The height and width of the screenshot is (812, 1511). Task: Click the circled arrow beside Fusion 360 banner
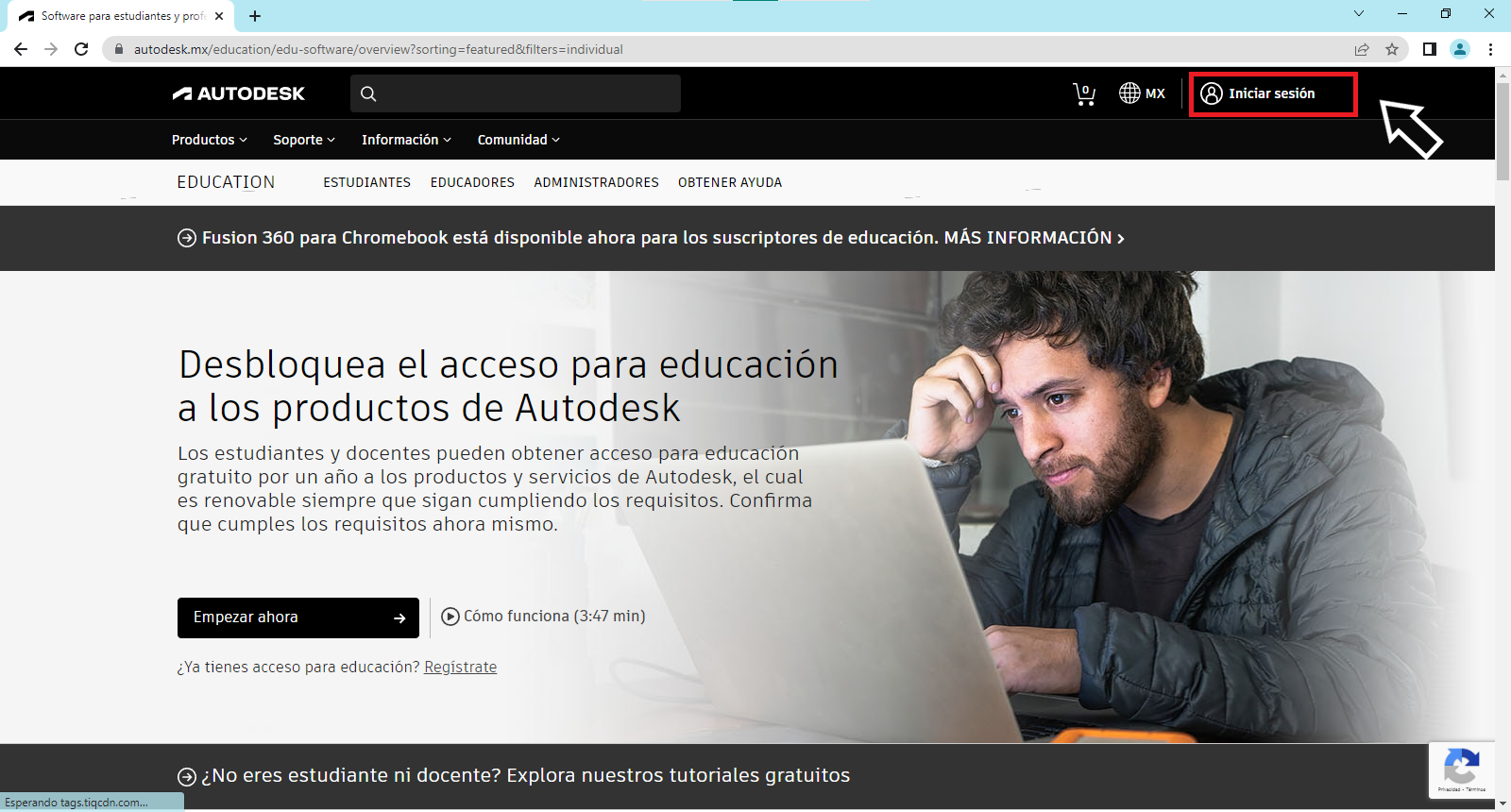tap(187, 238)
